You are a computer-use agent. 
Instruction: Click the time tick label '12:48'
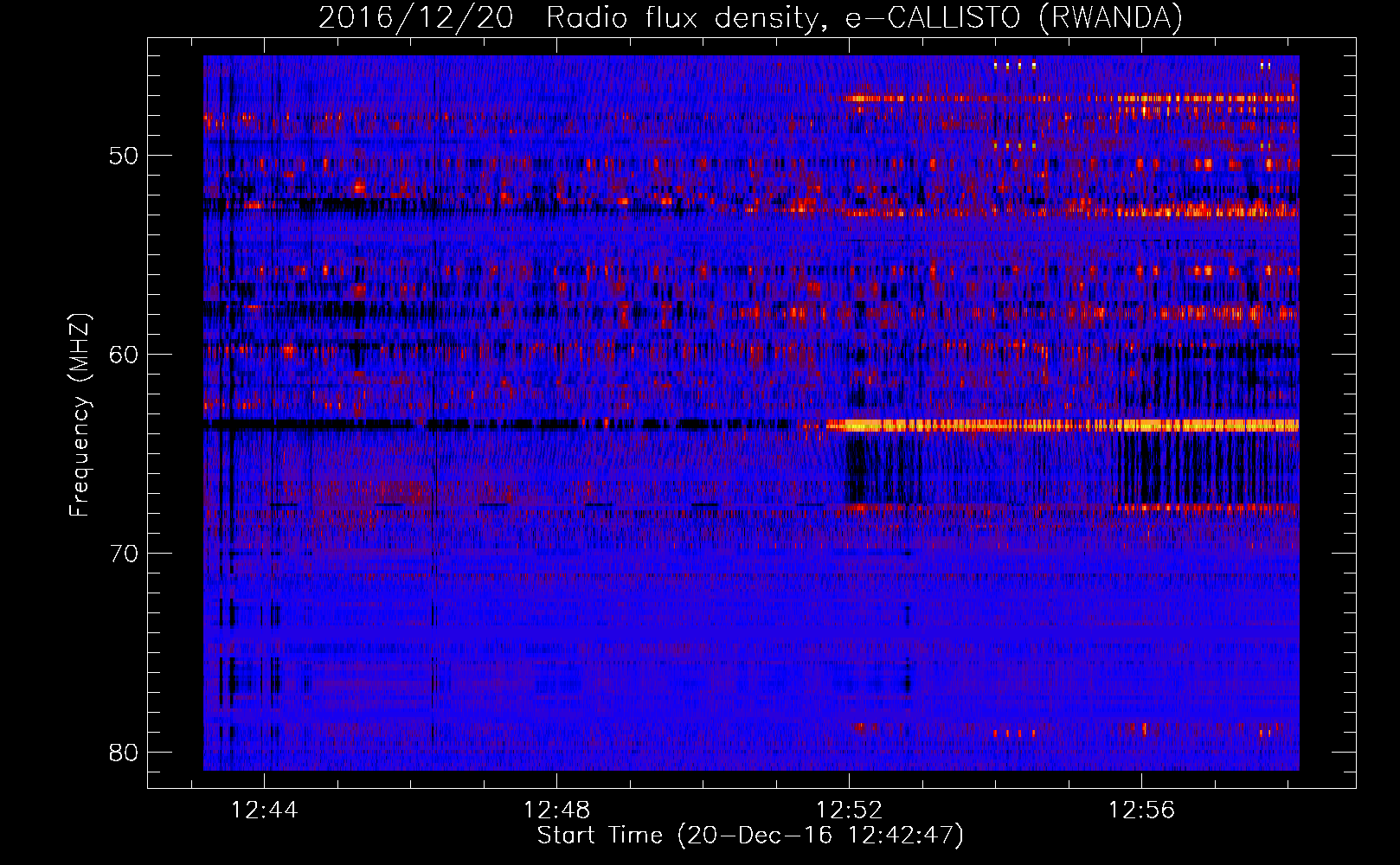557,811
